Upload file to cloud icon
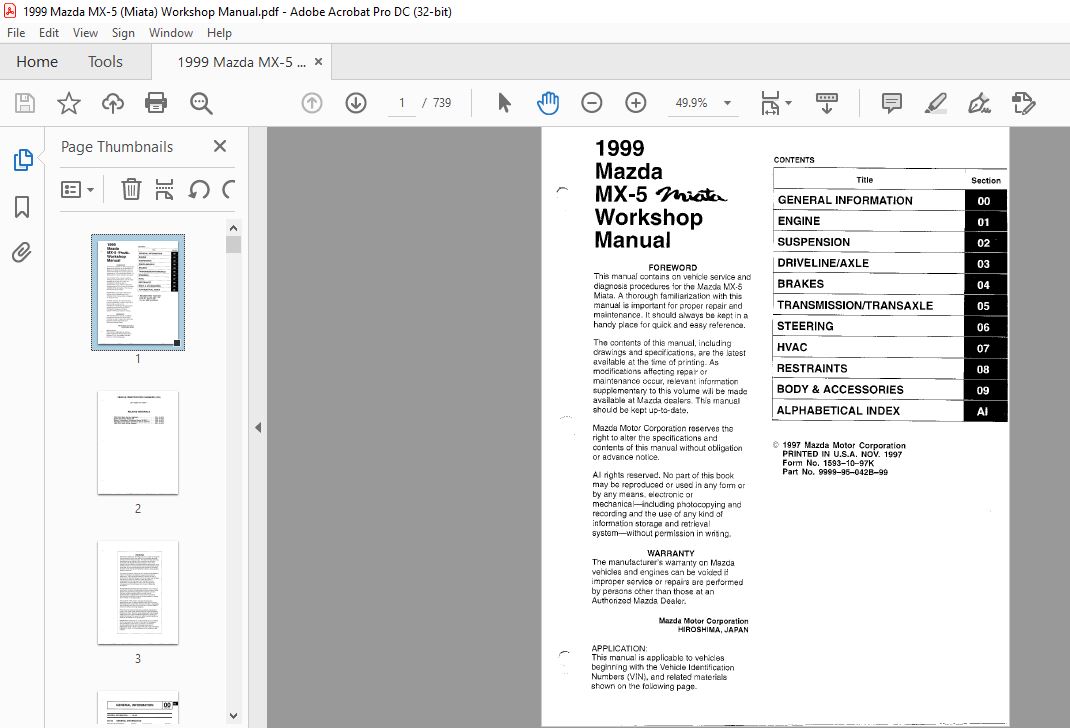Viewport: 1070px width, 728px height. pos(113,103)
